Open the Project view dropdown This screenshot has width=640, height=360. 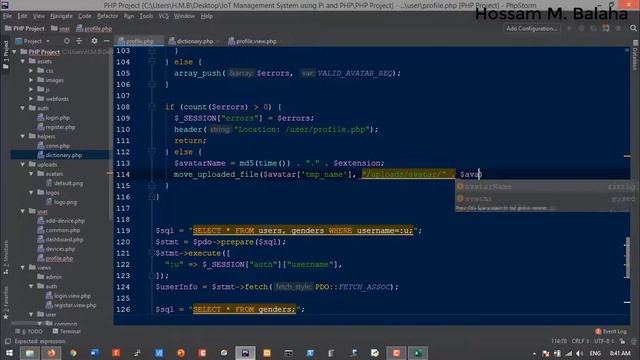(x=33, y=41)
